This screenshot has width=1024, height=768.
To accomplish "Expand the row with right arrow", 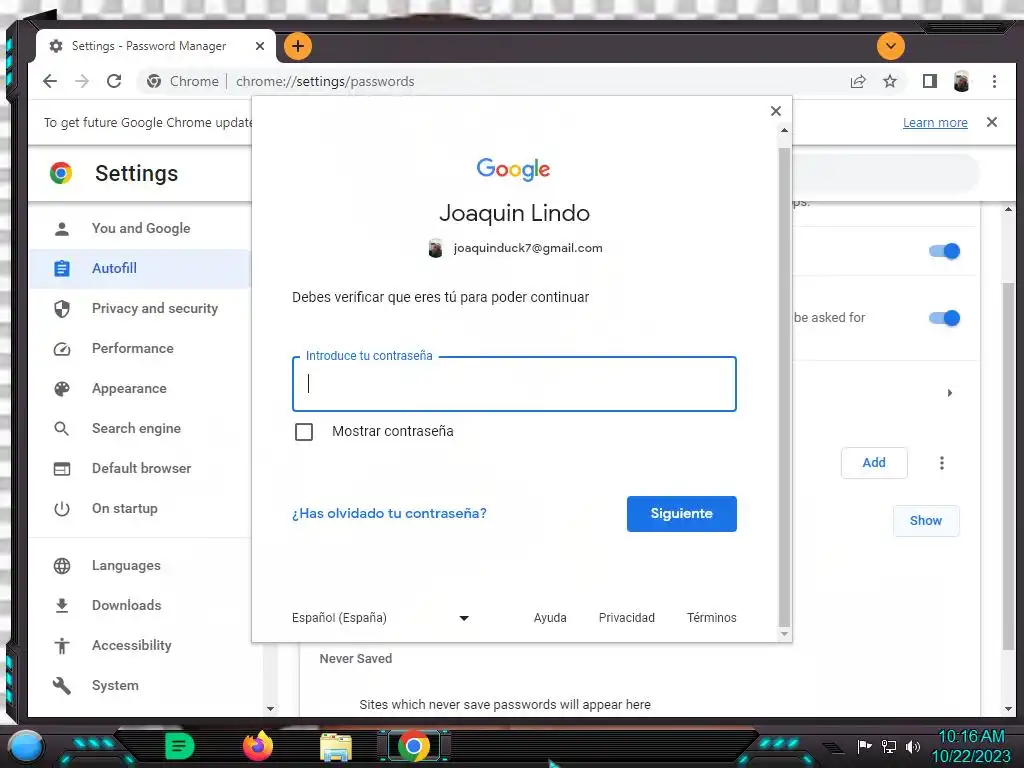I will (950, 393).
